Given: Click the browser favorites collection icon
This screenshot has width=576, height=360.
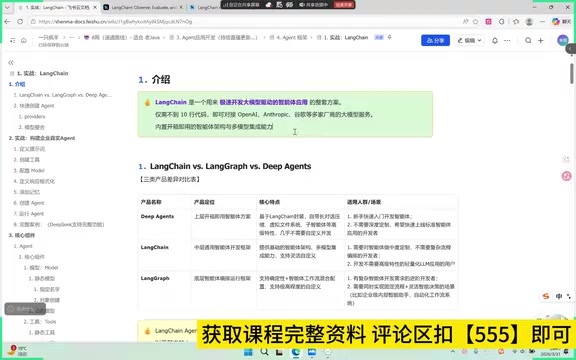Looking at the screenshot, I should (x=516, y=22).
